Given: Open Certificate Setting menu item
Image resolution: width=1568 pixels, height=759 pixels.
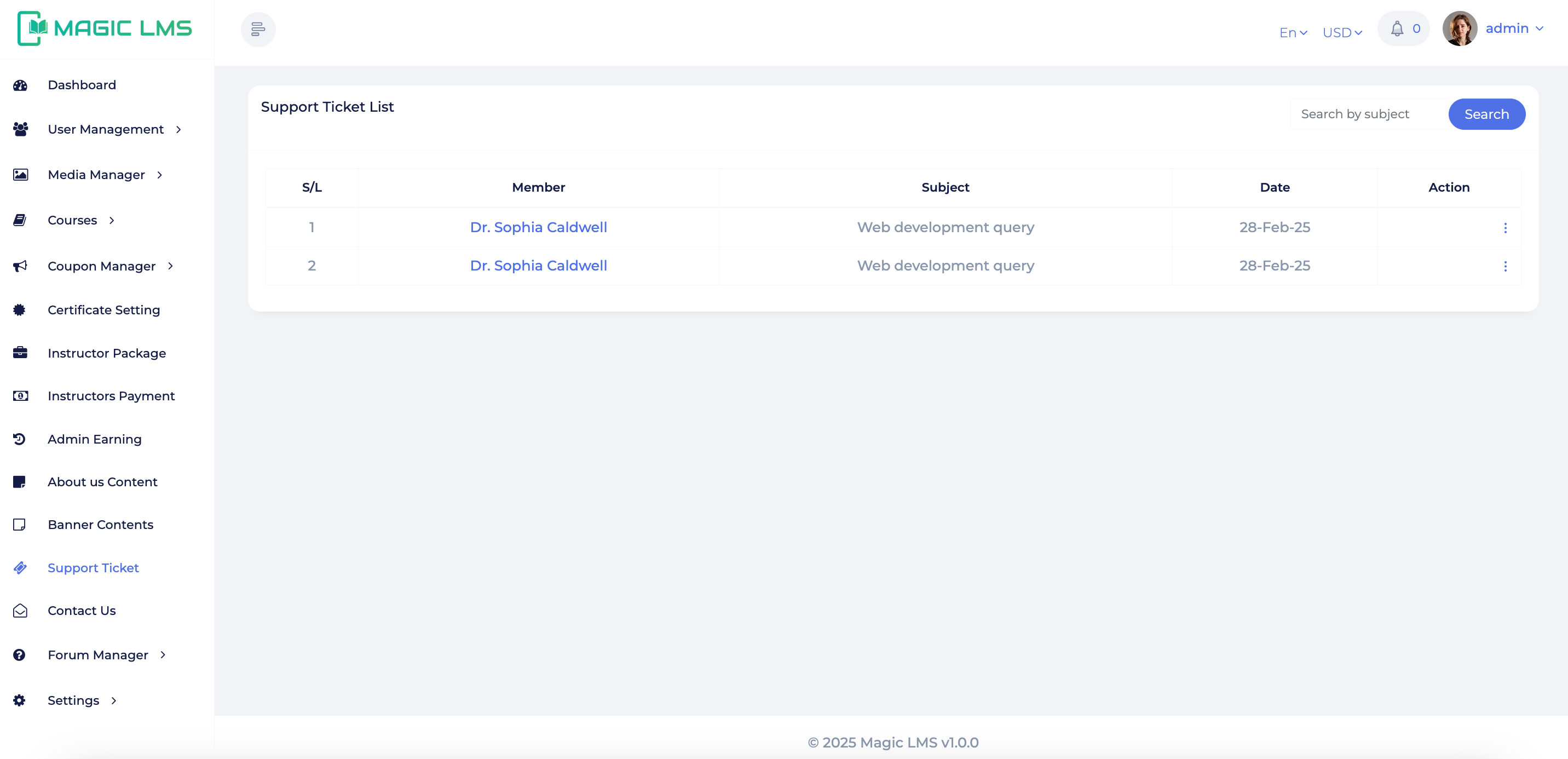Looking at the screenshot, I should 103,310.
